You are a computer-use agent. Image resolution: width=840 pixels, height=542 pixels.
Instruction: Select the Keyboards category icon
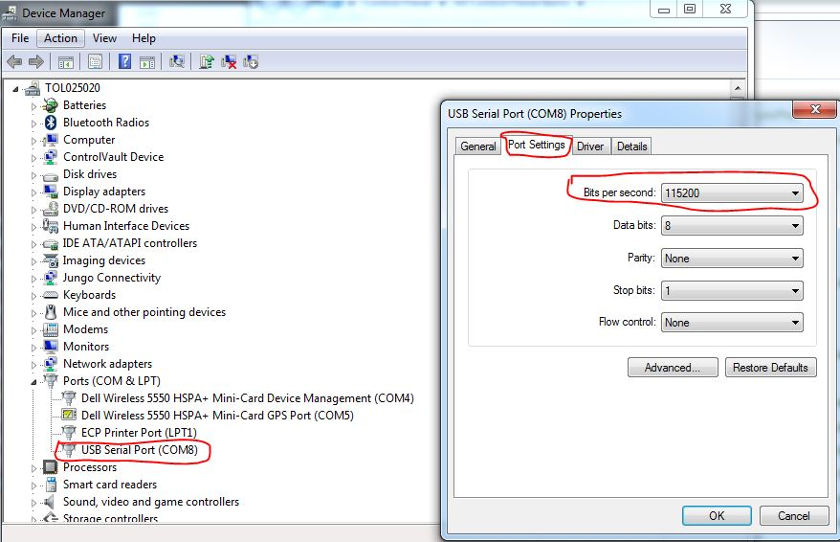[50, 295]
